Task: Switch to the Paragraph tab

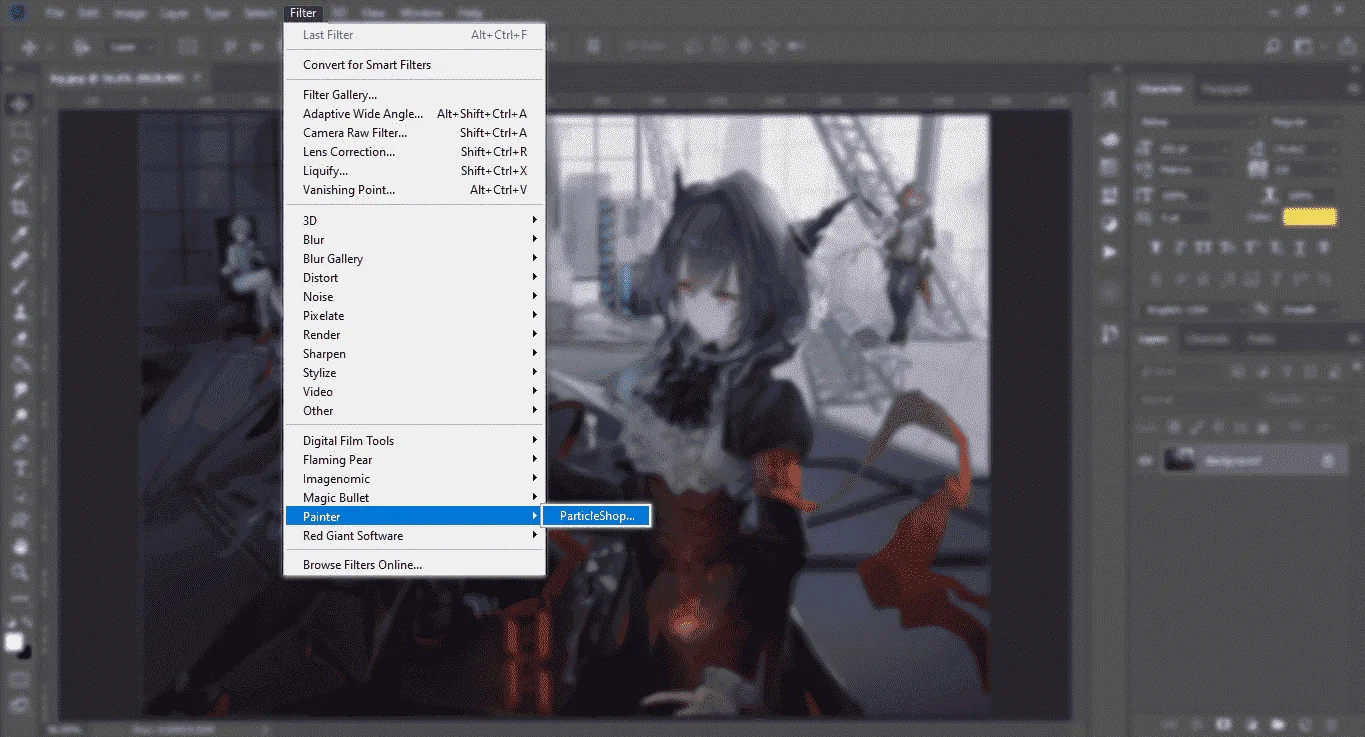Action: (1225, 89)
